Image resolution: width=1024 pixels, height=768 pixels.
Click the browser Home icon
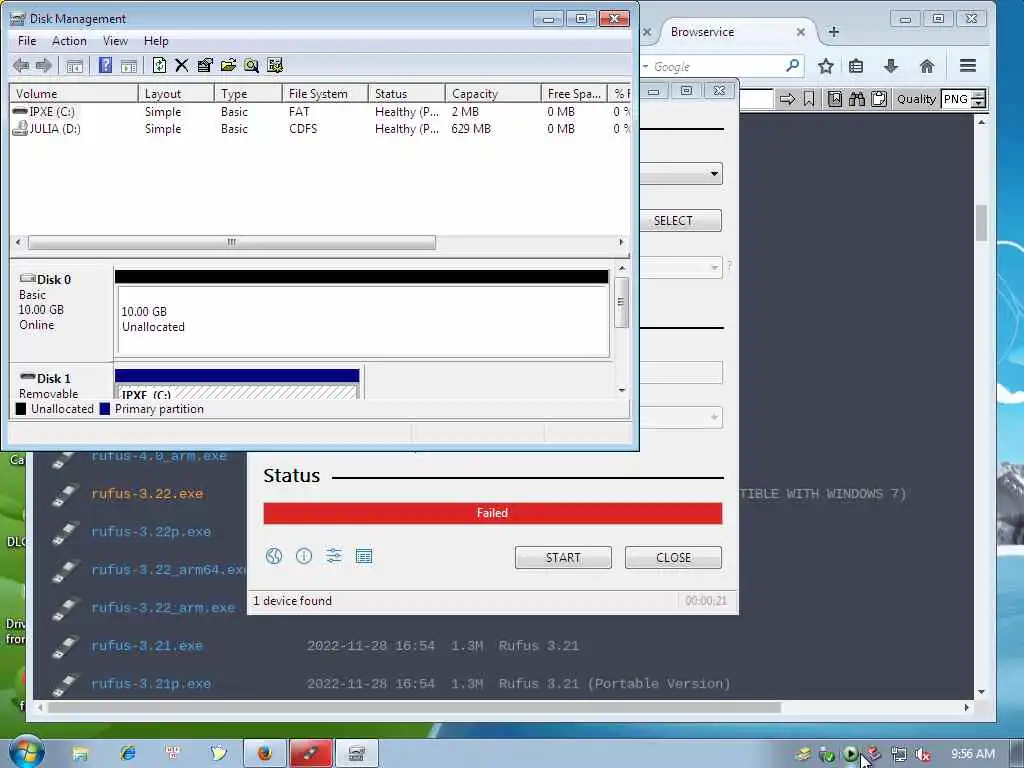(x=927, y=66)
